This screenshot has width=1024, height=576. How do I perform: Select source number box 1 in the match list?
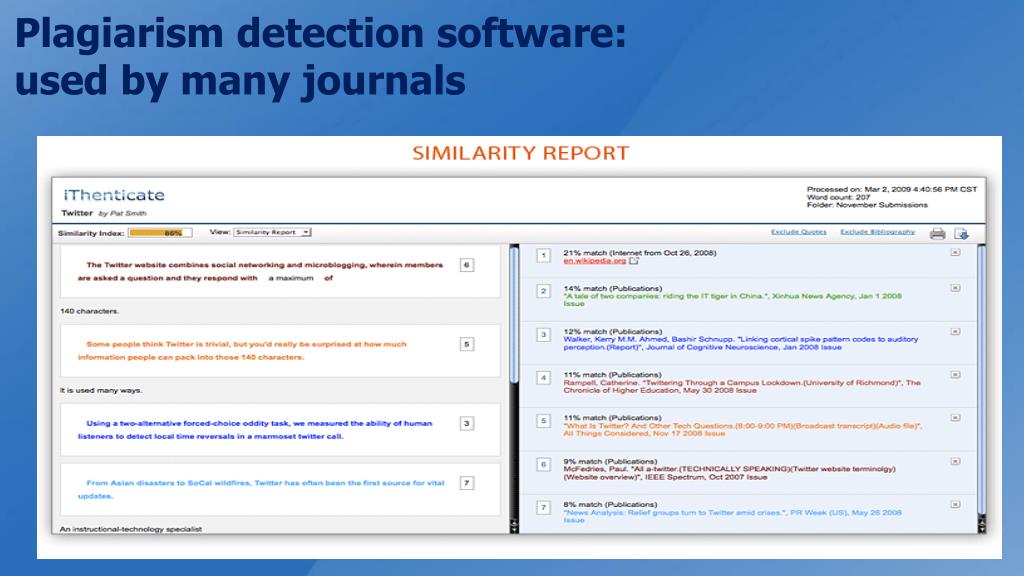543,255
